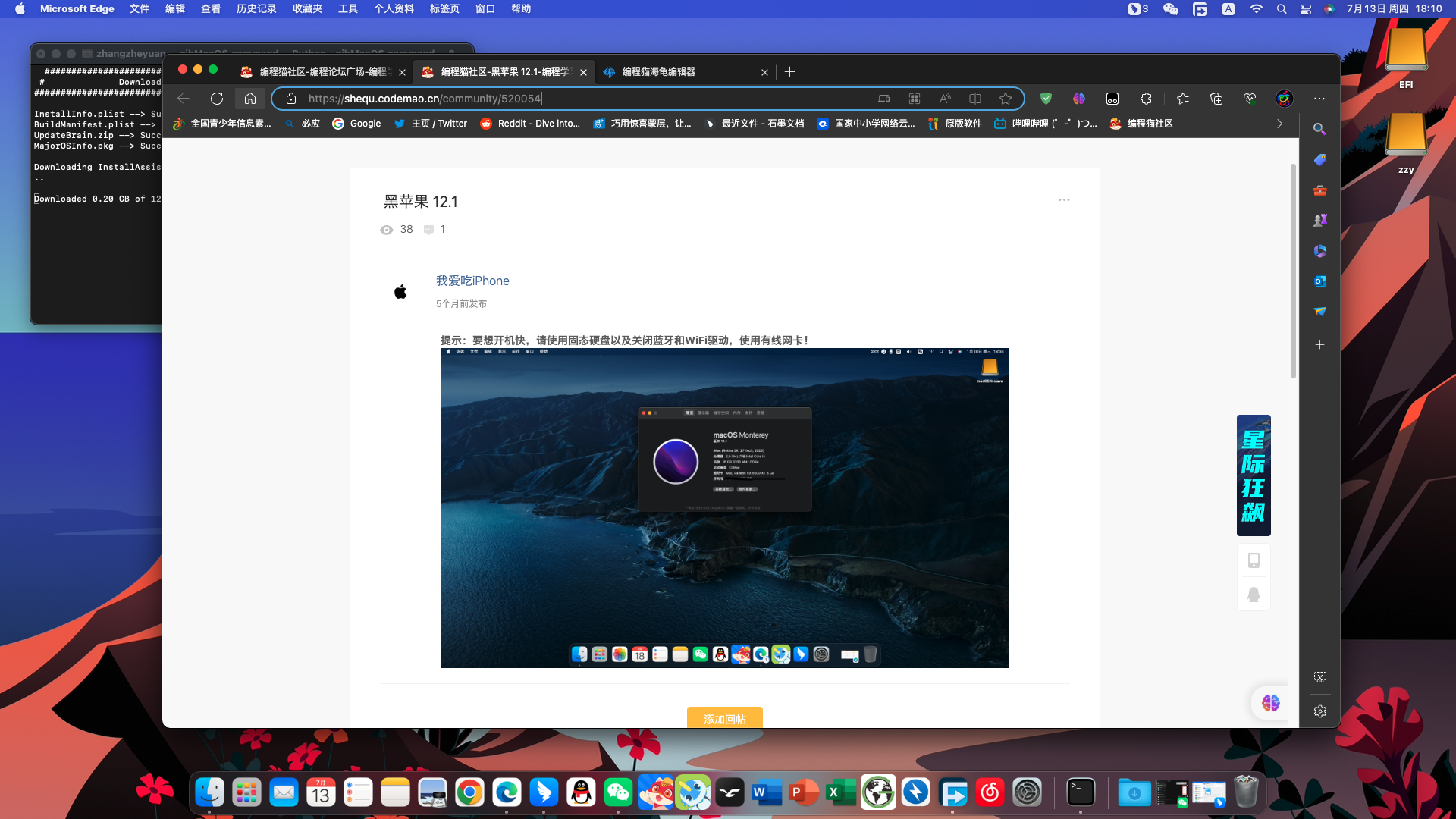Open the 必应 bookmark
1456x819 pixels.
[302, 124]
